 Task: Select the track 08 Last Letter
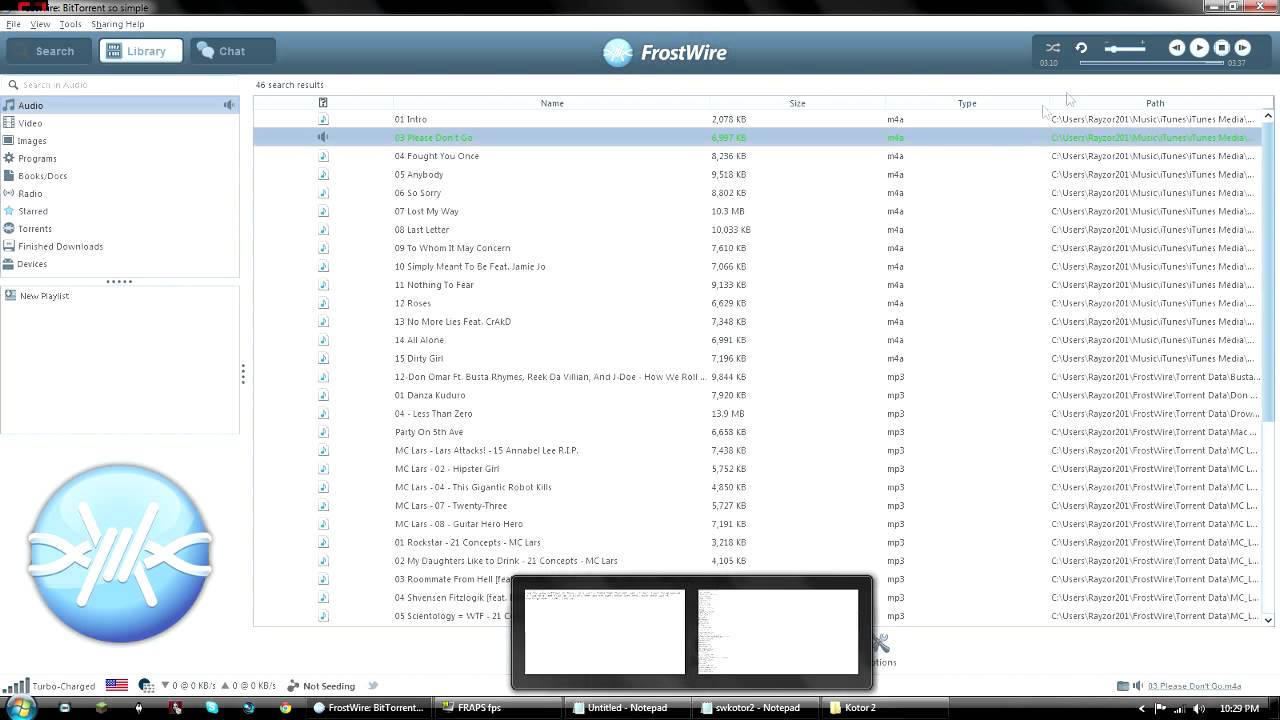[x=758, y=229]
